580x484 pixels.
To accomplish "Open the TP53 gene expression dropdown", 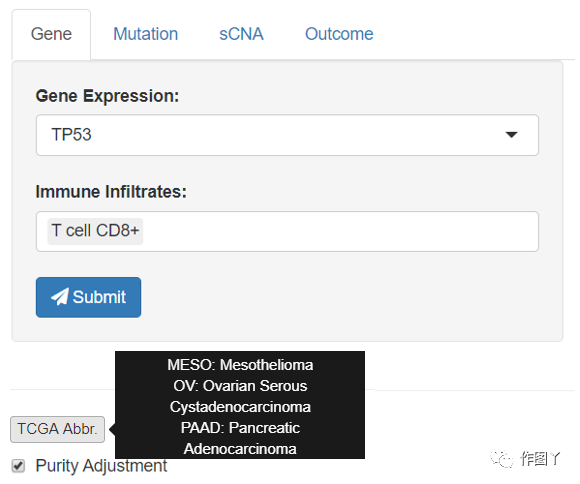I will tap(287, 135).
